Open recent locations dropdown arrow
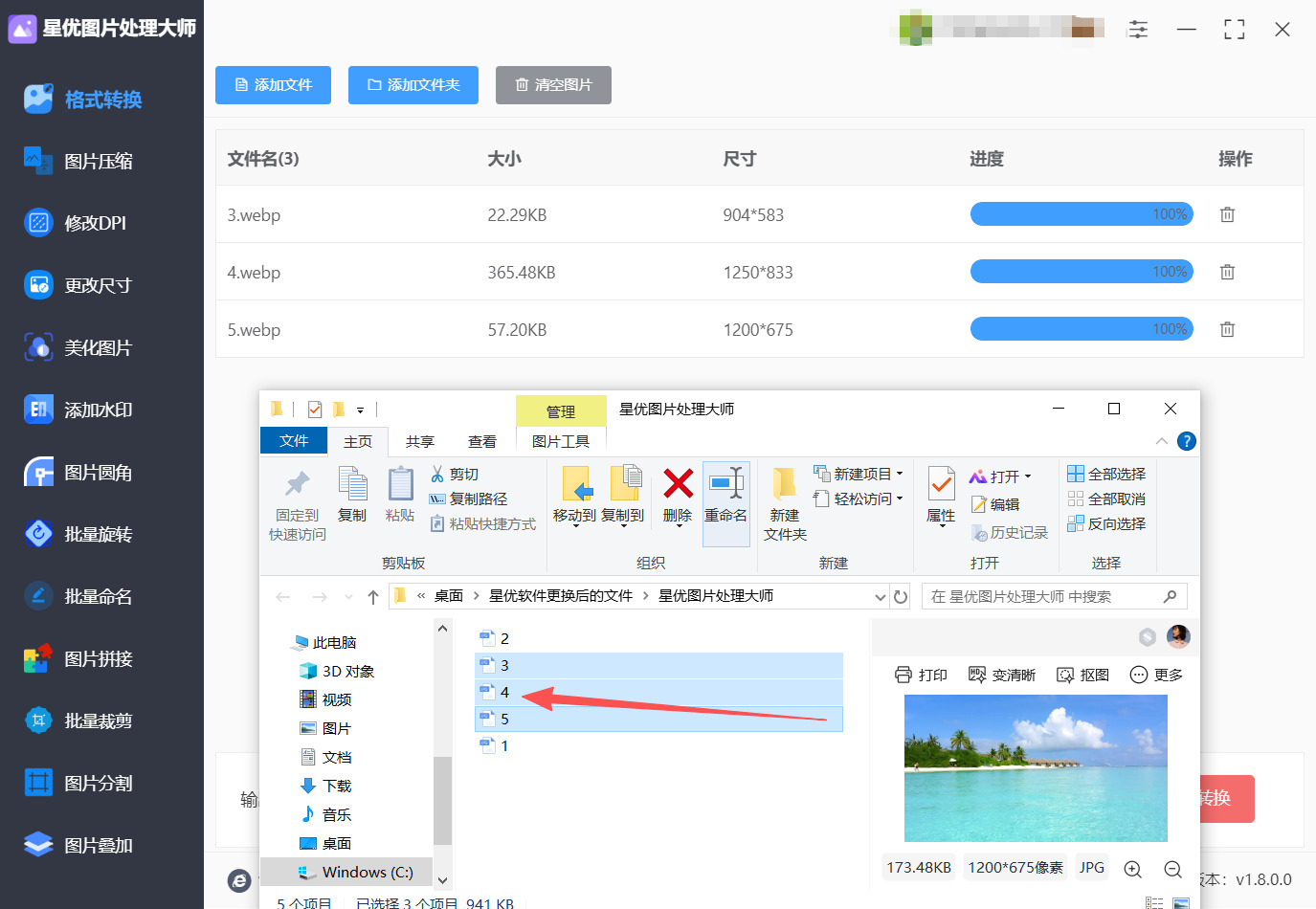The height and width of the screenshot is (909, 1316). 348,597
